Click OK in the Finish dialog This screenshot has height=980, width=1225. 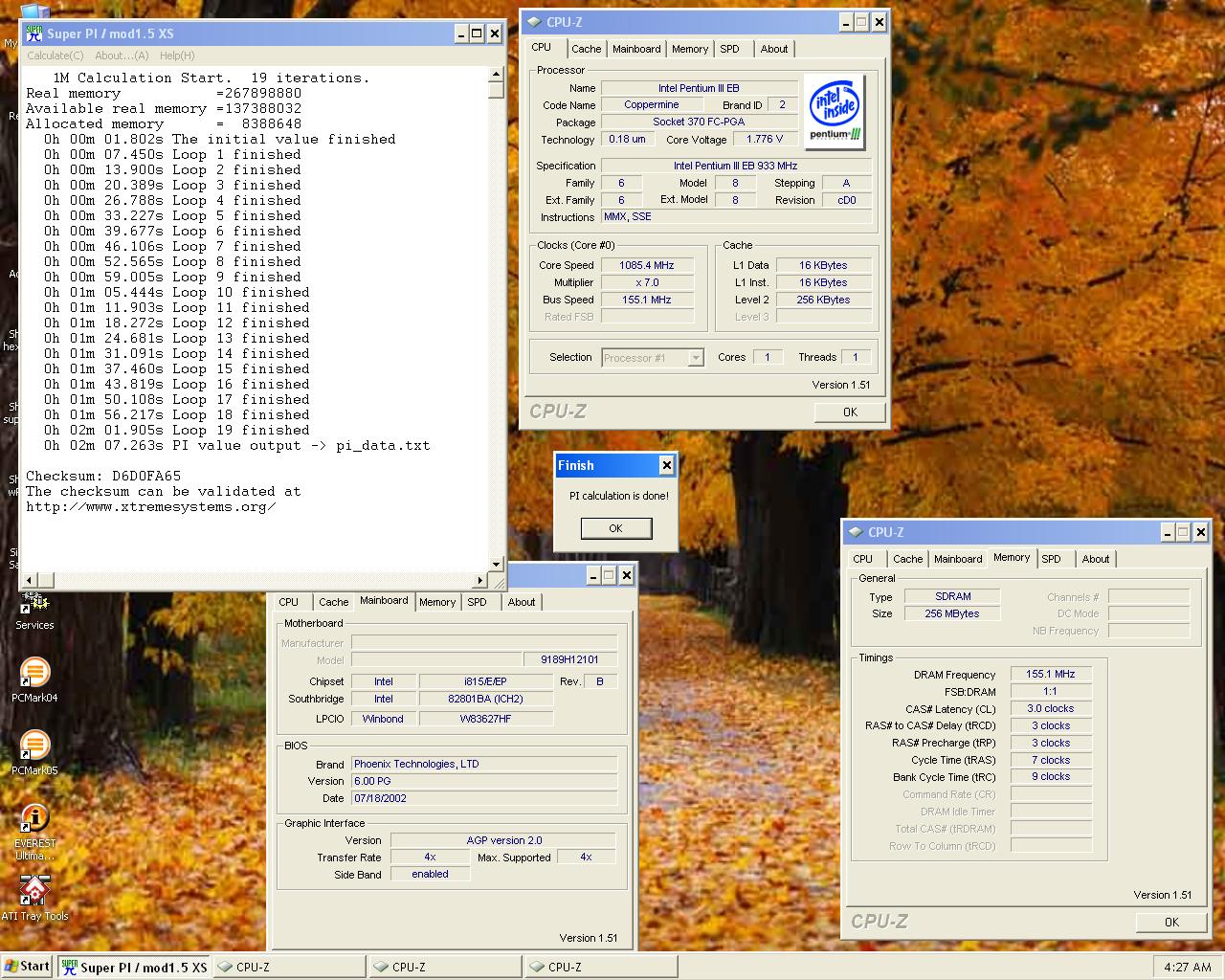pos(616,528)
